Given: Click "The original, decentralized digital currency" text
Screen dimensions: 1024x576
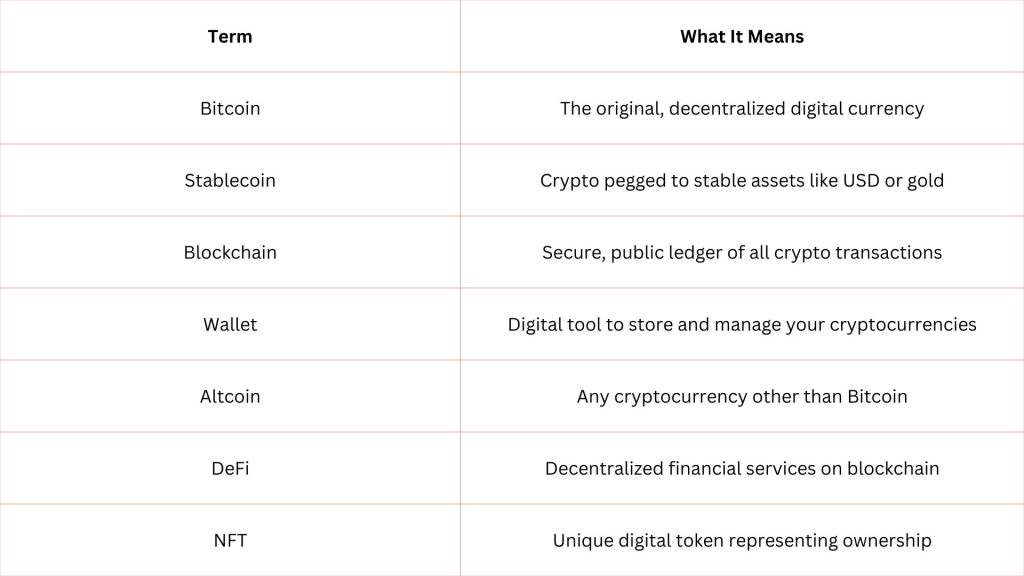Looking at the screenshot, I should point(742,108).
